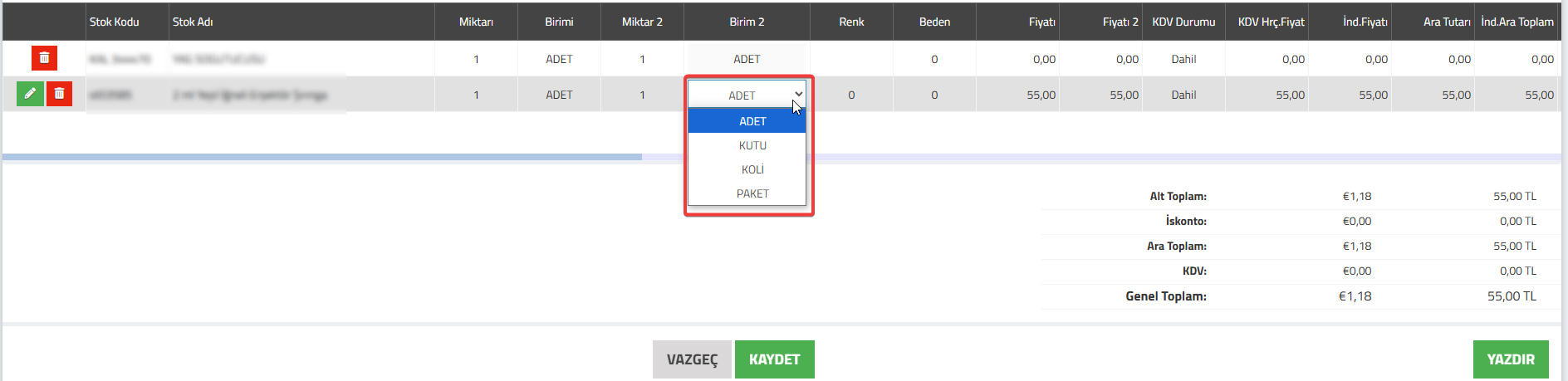Click the Renk cell showing 0
Viewport: 1568px width, 381px height.
point(851,95)
